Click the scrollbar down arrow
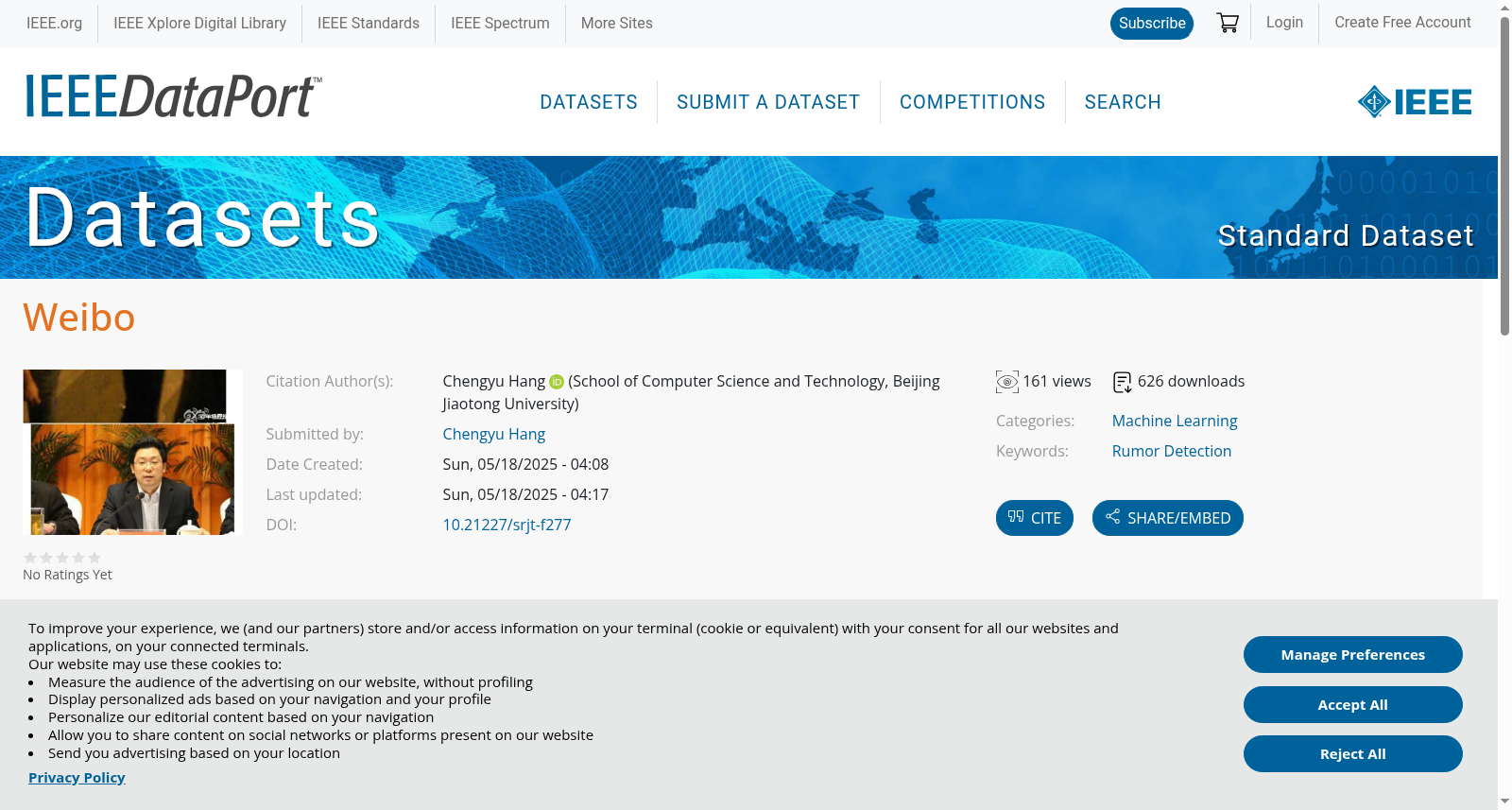The image size is (1512, 810). pos(1504,801)
